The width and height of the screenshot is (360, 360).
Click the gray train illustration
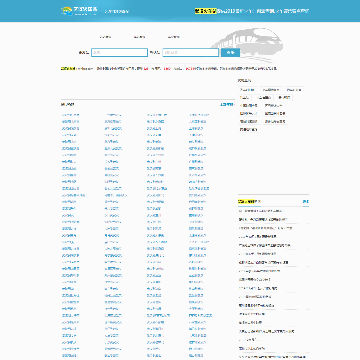point(248,45)
